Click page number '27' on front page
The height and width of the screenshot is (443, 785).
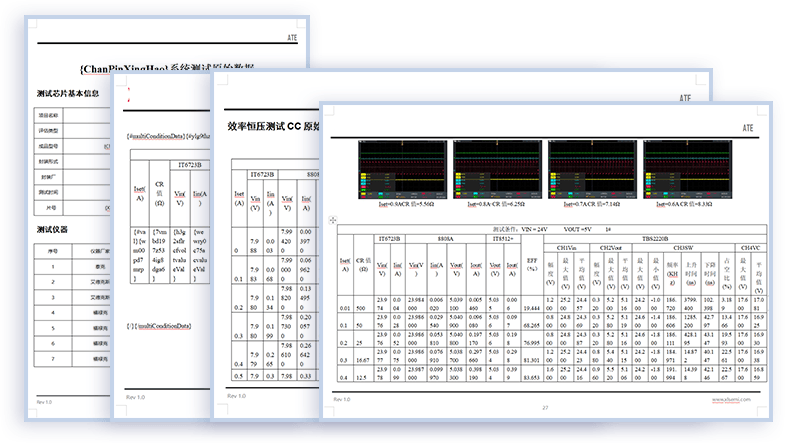point(545,408)
